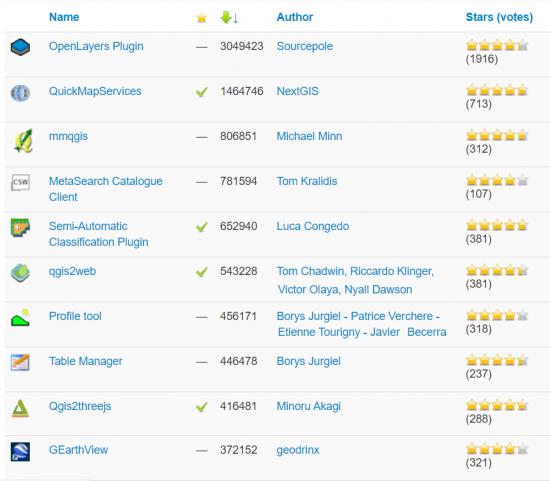Sort by Stars (votes) header
The height and width of the screenshot is (481, 550).
click(499, 17)
